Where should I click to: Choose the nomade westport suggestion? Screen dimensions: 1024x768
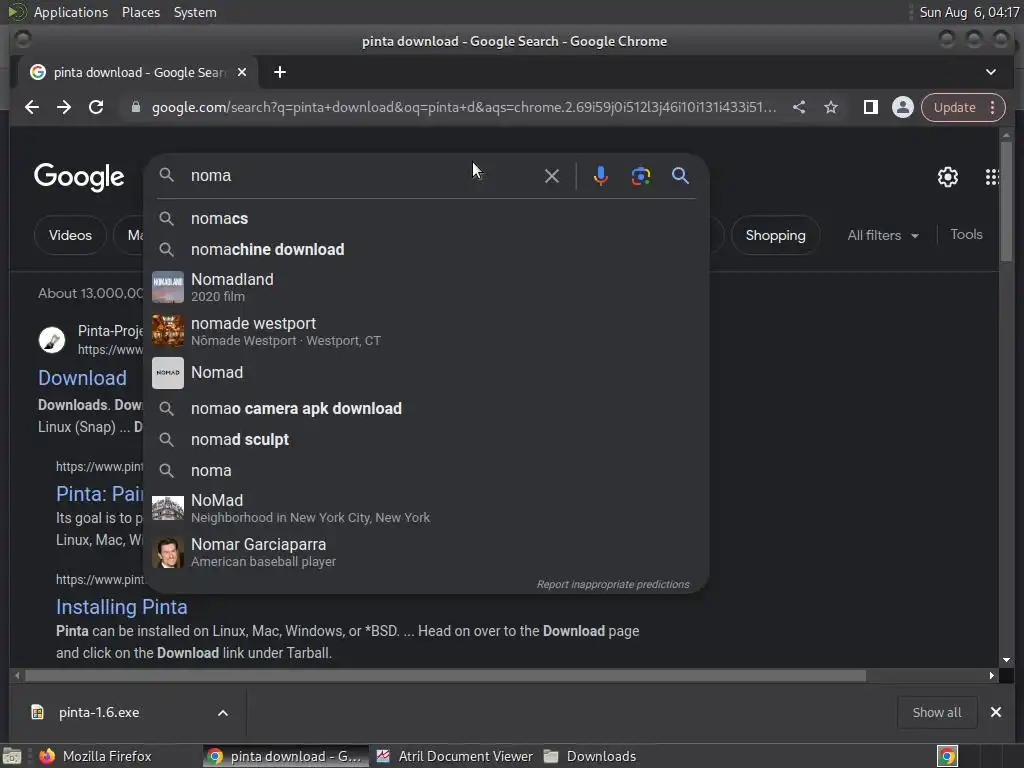[x=426, y=331]
